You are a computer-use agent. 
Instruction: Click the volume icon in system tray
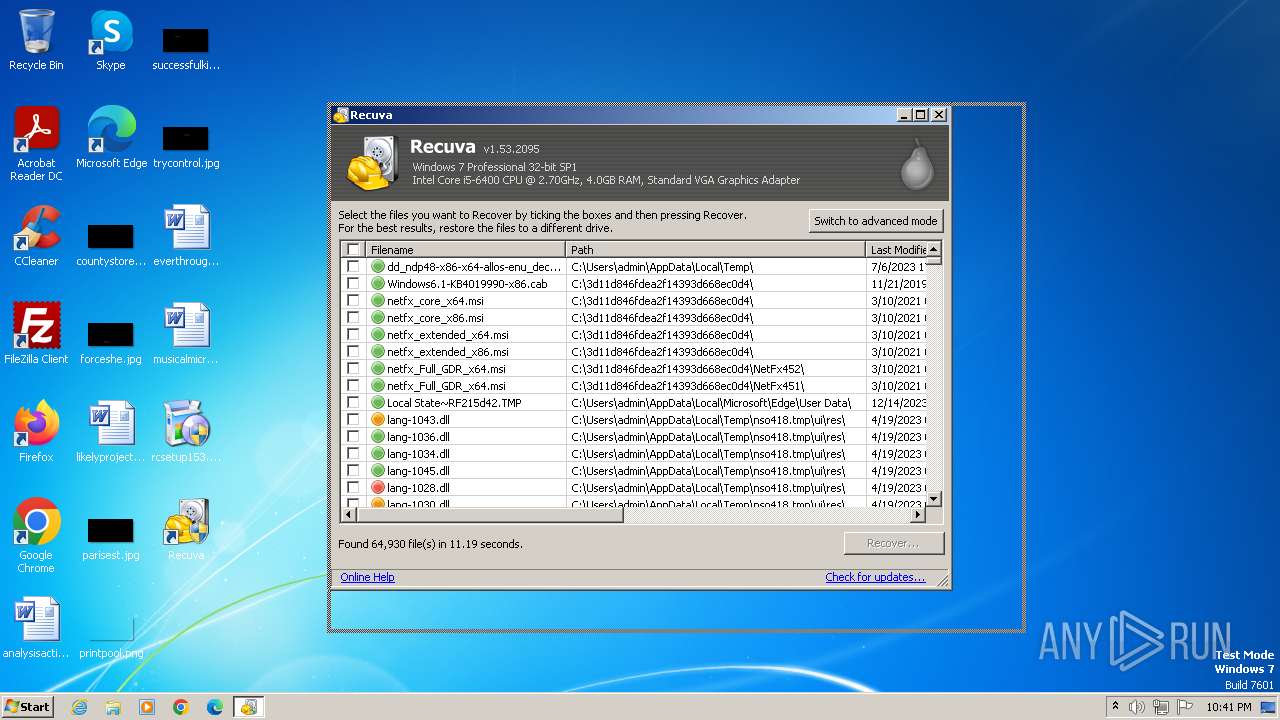(x=1137, y=707)
